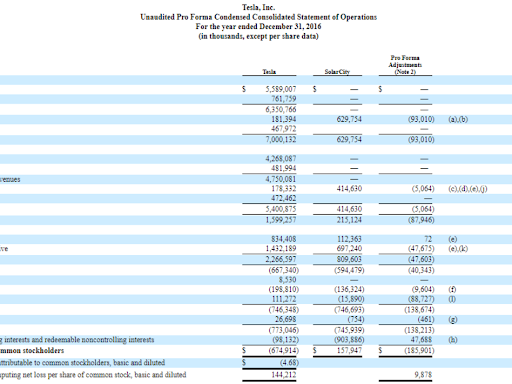Select the Tesla total 2,266,597
The image size is (512, 384).
[281, 259]
